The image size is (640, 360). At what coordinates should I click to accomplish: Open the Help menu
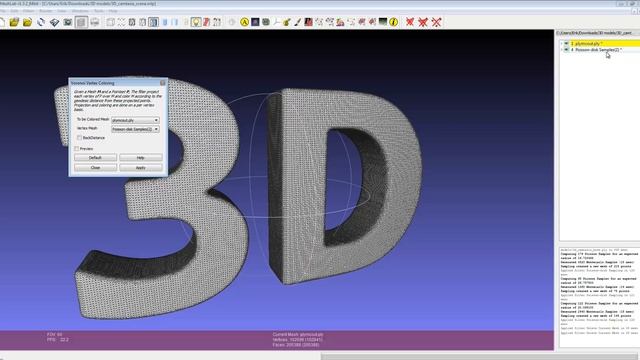click(x=113, y=11)
